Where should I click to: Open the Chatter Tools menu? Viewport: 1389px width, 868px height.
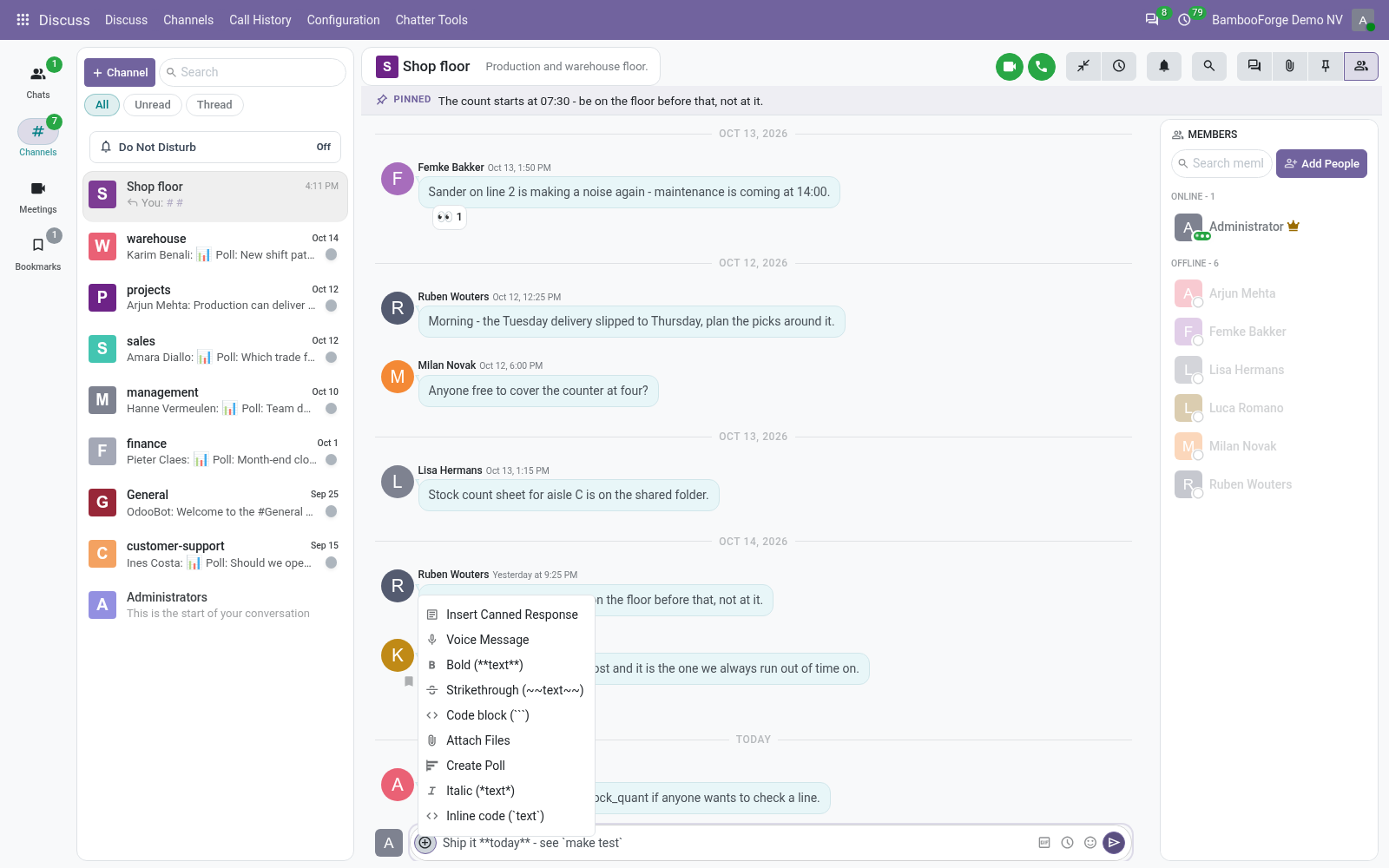pos(431,20)
